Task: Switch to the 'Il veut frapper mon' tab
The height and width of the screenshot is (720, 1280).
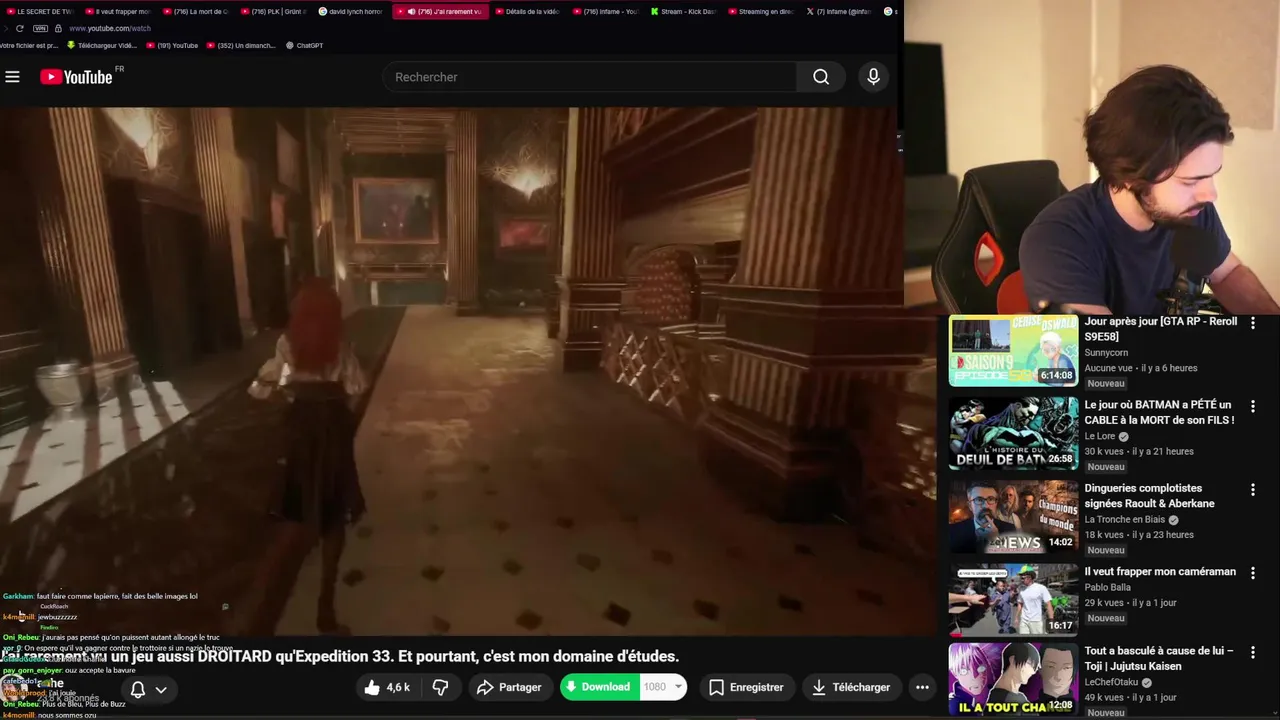Action: click(x=118, y=12)
